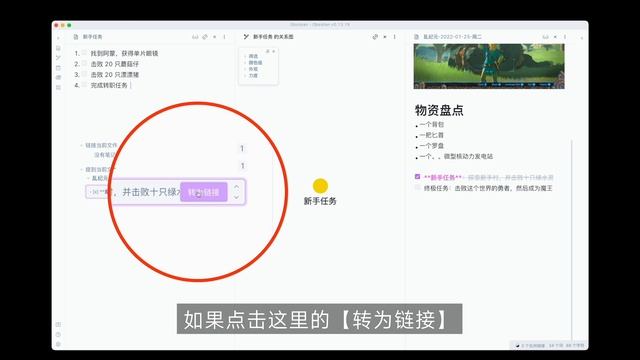This screenshot has width=640, height=360.
Task: Click the status bar word count
Action: (566, 345)
